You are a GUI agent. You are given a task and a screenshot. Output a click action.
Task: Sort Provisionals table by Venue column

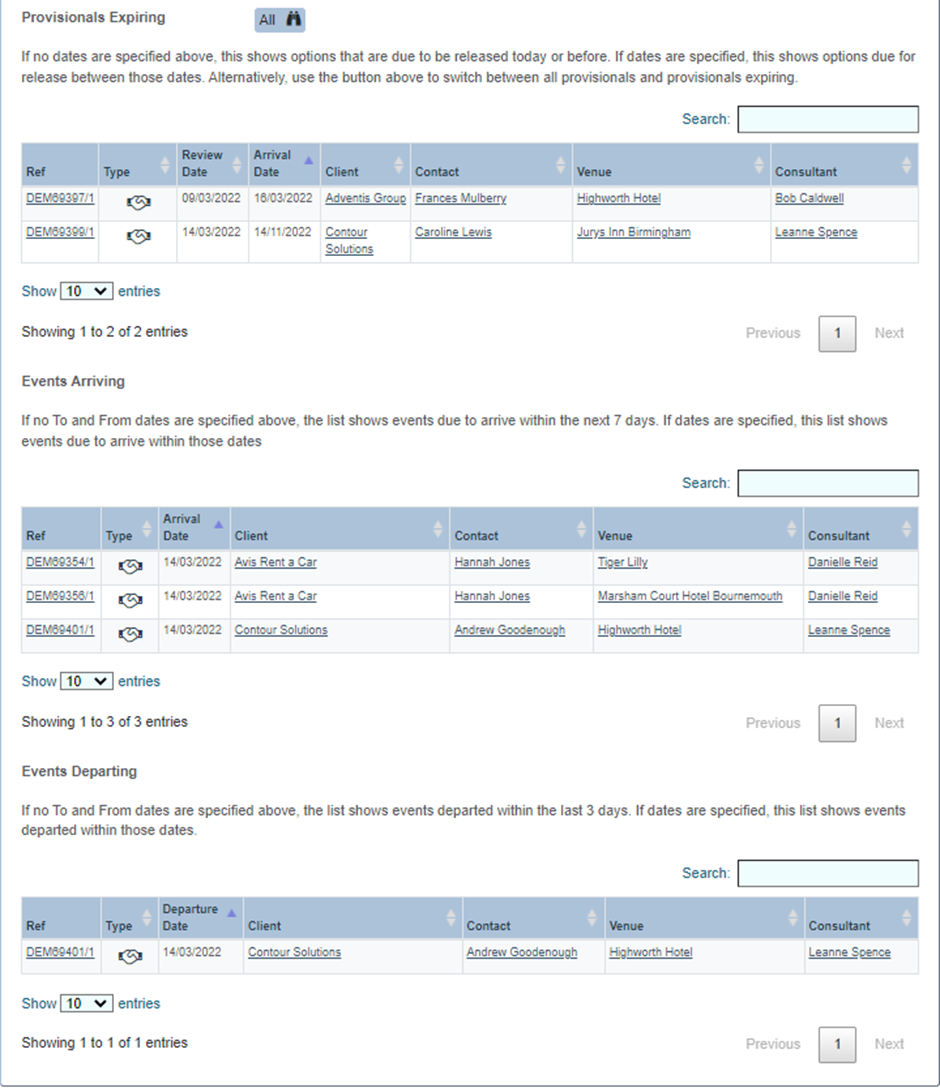[671, 164]
